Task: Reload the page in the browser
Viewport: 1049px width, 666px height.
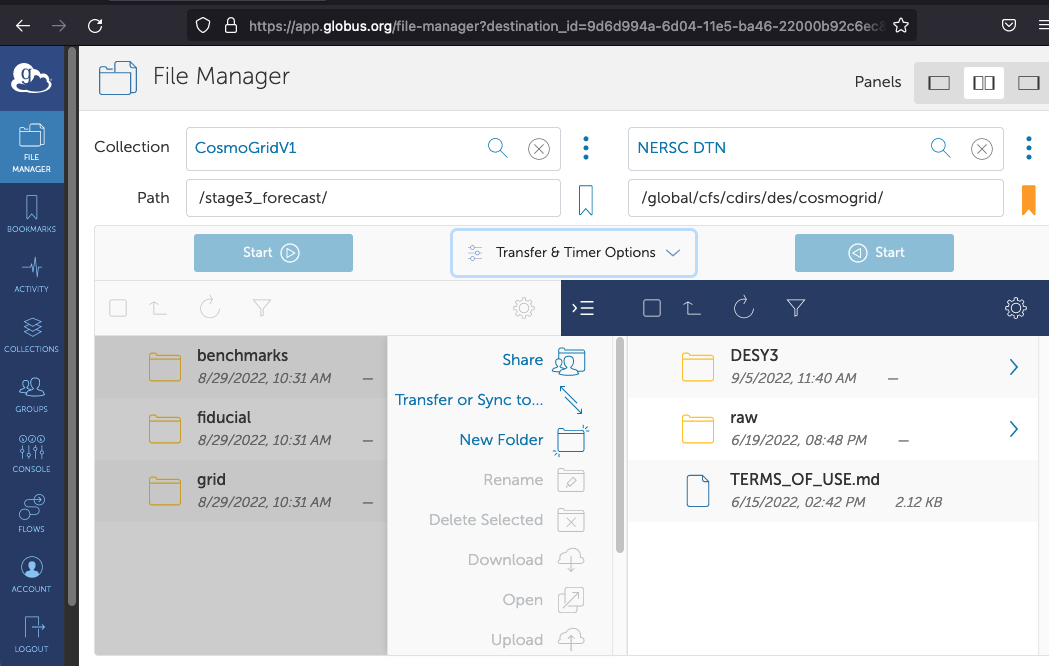Action: click(95, 25)
